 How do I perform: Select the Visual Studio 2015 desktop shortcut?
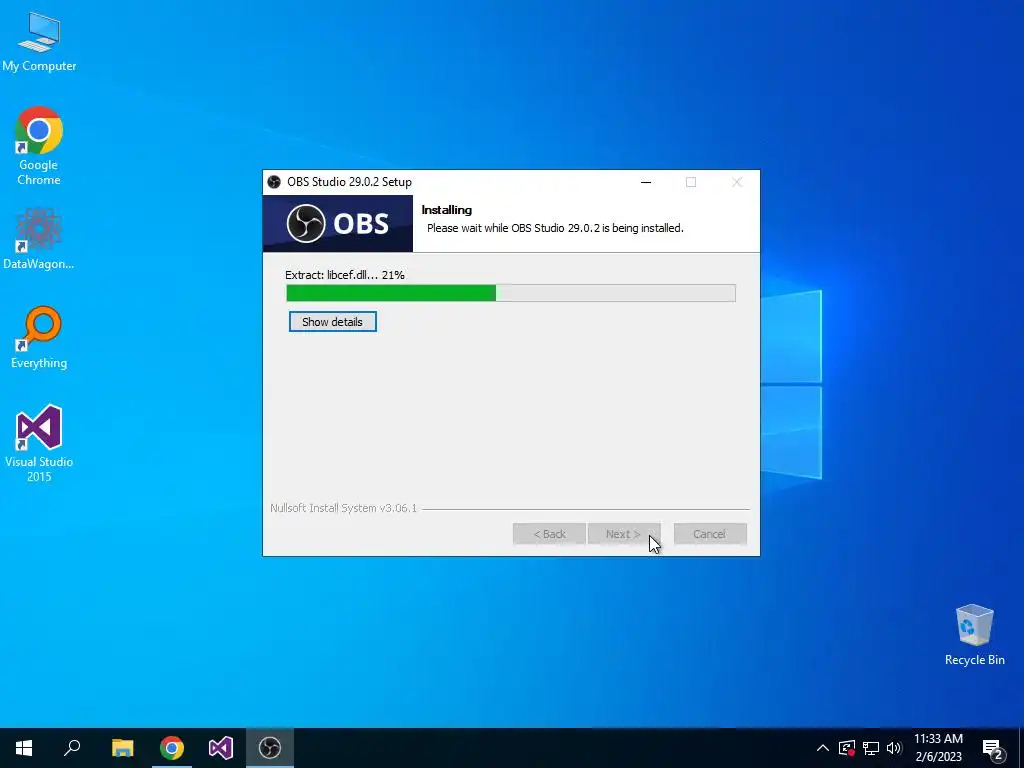tap(39, 443)
